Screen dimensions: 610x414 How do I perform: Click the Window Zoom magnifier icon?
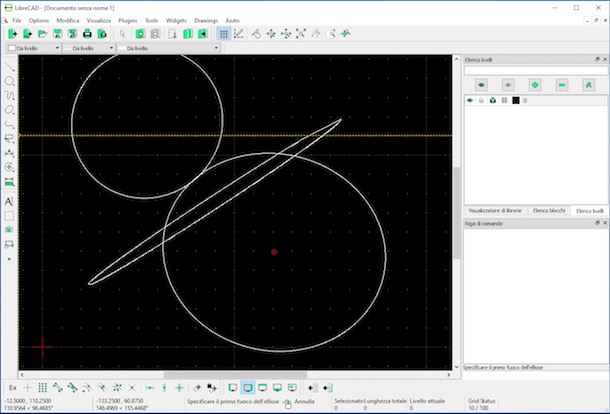pos(331,34)
